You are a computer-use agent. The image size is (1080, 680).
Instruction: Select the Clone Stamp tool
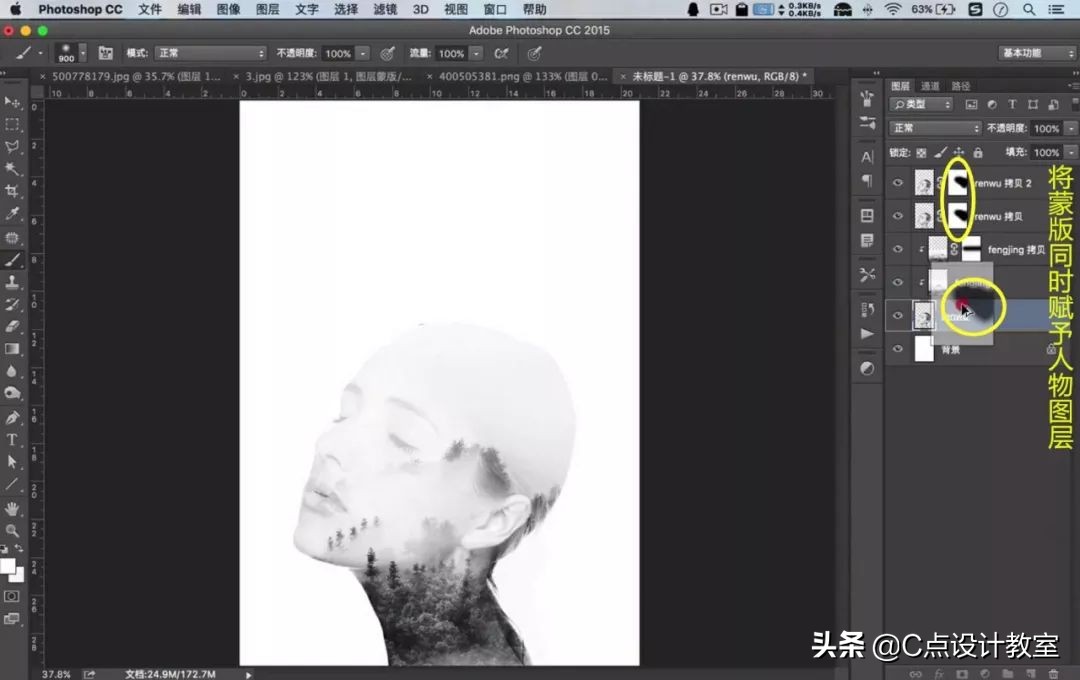(x=12, y=282)
